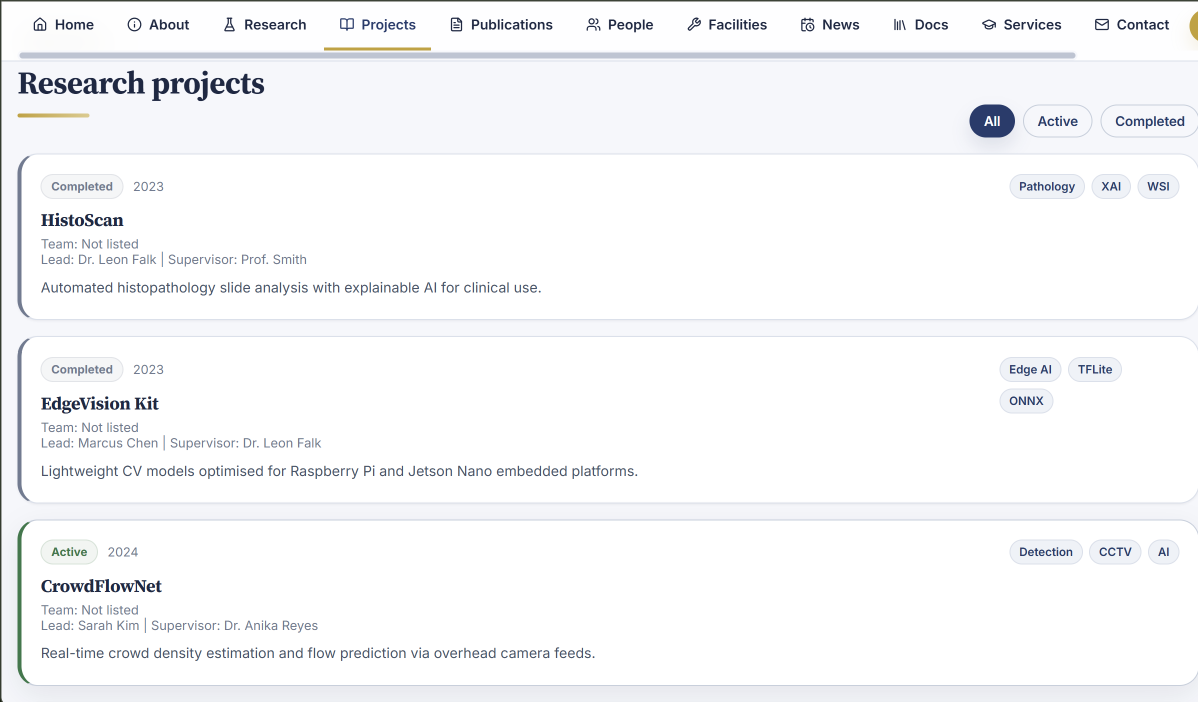Image resolution: width=1198 pixels, height=702 pixels.
Task: Click the Active badge on CrowdFlowNet
Action: [x=69, y=552]
